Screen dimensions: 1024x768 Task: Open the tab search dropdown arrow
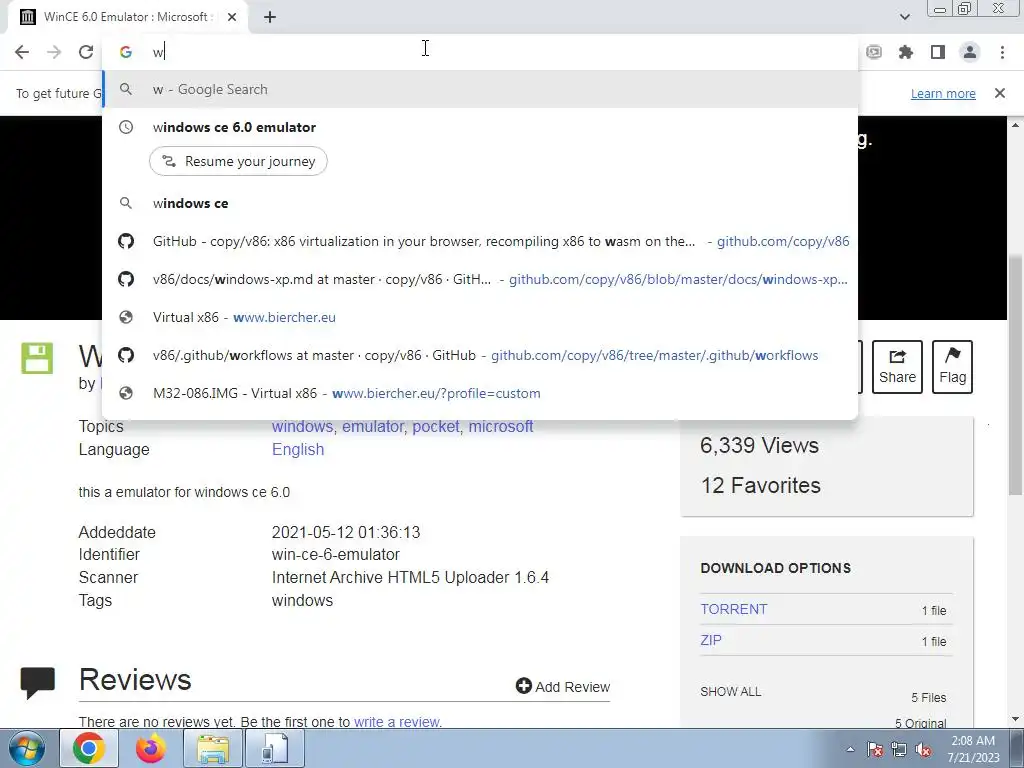pos(904,17)
